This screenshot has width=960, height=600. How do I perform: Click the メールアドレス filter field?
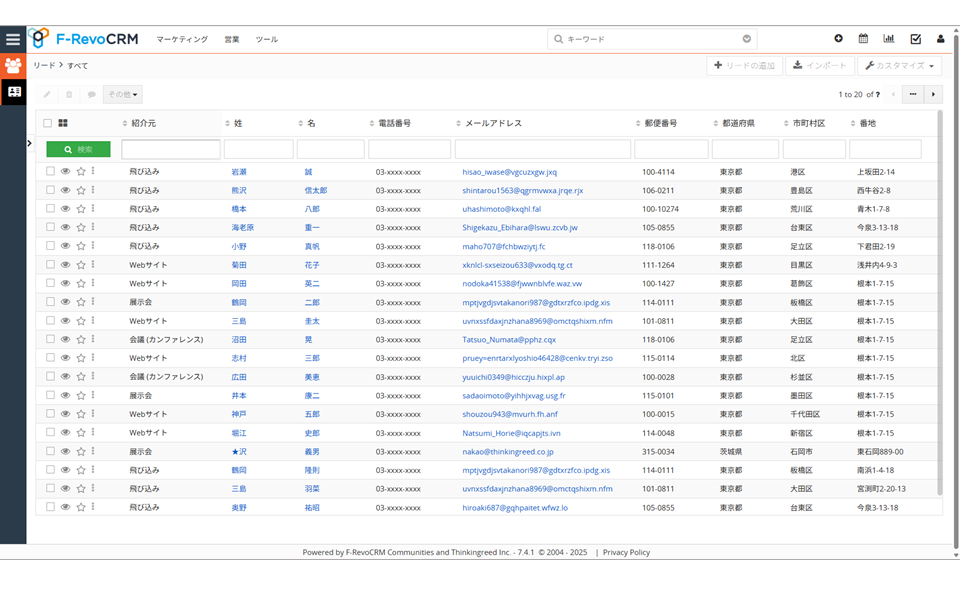543,149
